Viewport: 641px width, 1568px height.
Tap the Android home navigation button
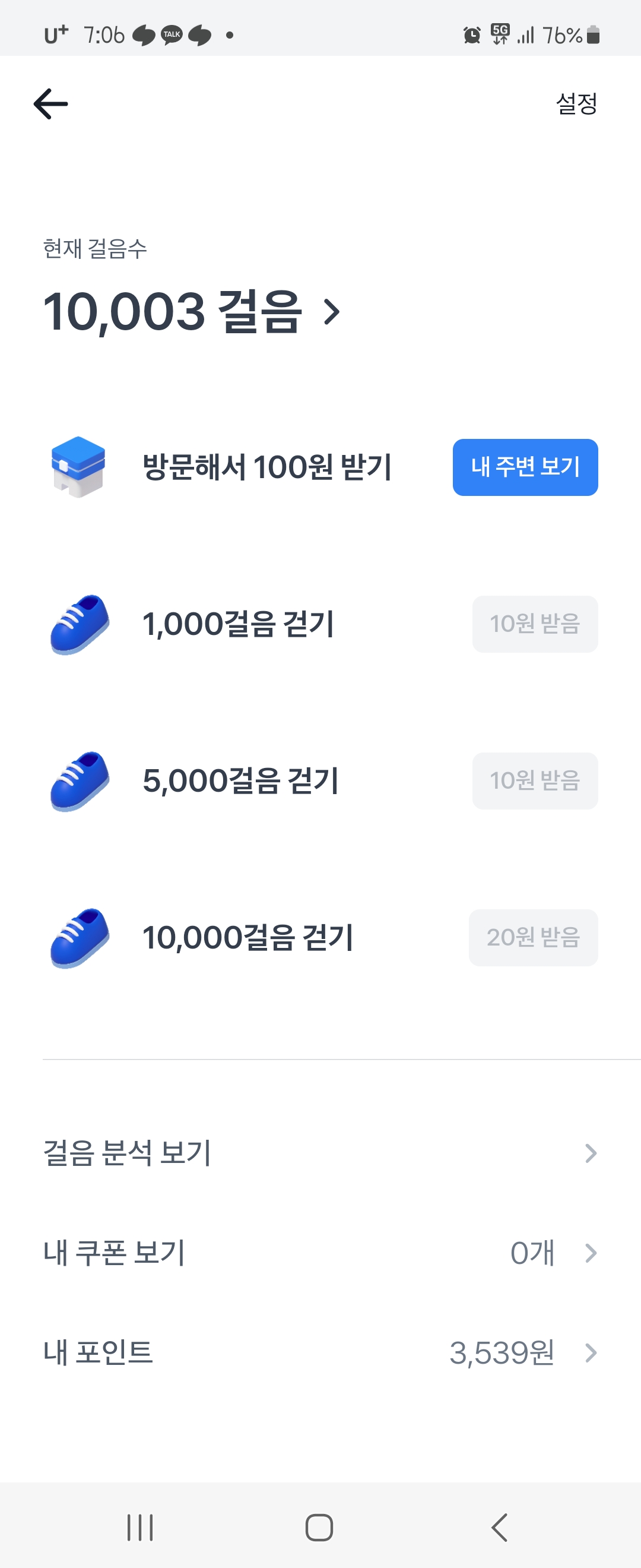pyautogui.click(x=319, y=1527)
